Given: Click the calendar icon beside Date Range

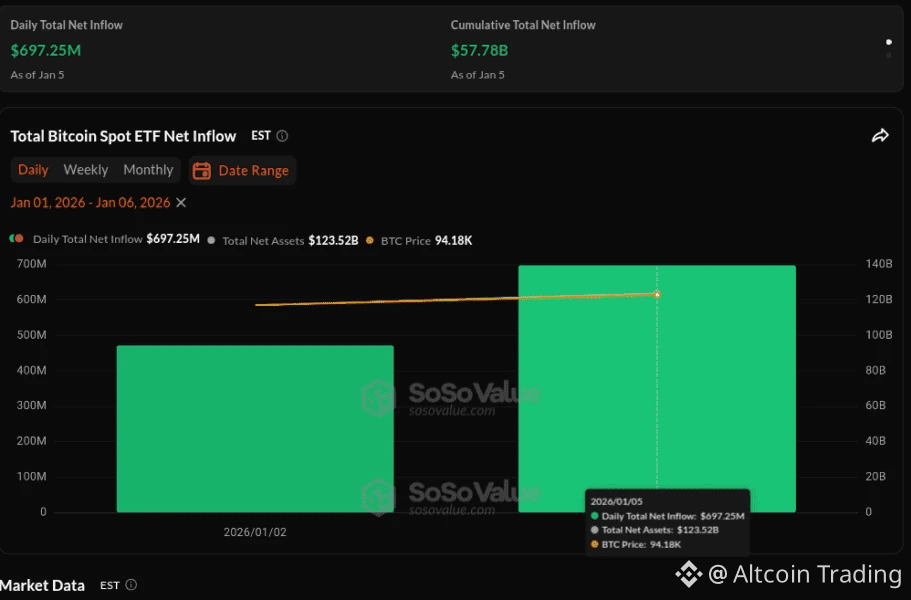Looking at the screenshot, I should 202,171.
